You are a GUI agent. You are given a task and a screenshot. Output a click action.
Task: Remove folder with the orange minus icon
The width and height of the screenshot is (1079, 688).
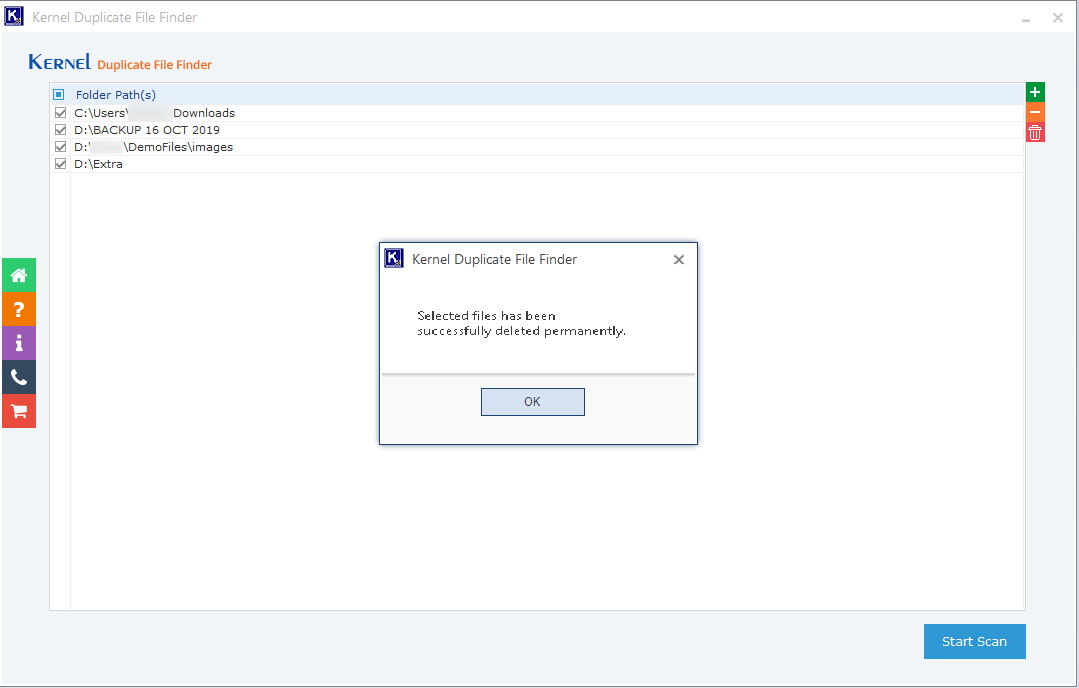1035,112
